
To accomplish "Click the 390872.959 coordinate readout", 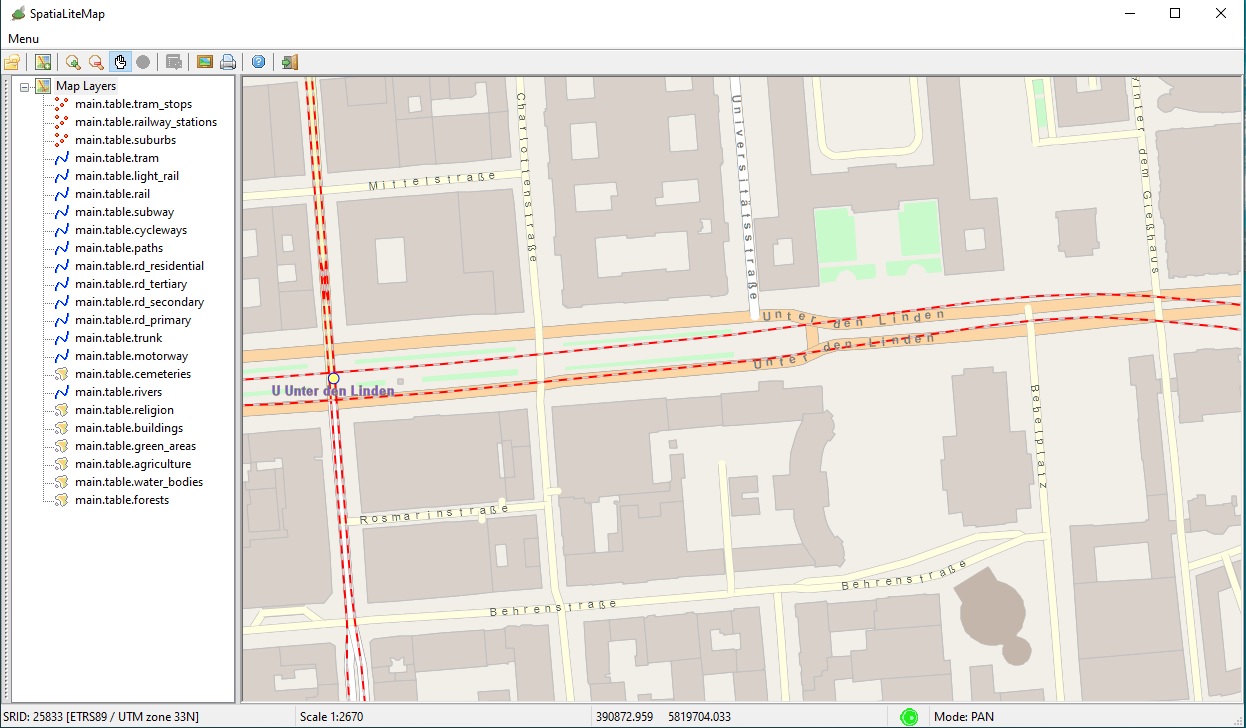I will 625,716.
